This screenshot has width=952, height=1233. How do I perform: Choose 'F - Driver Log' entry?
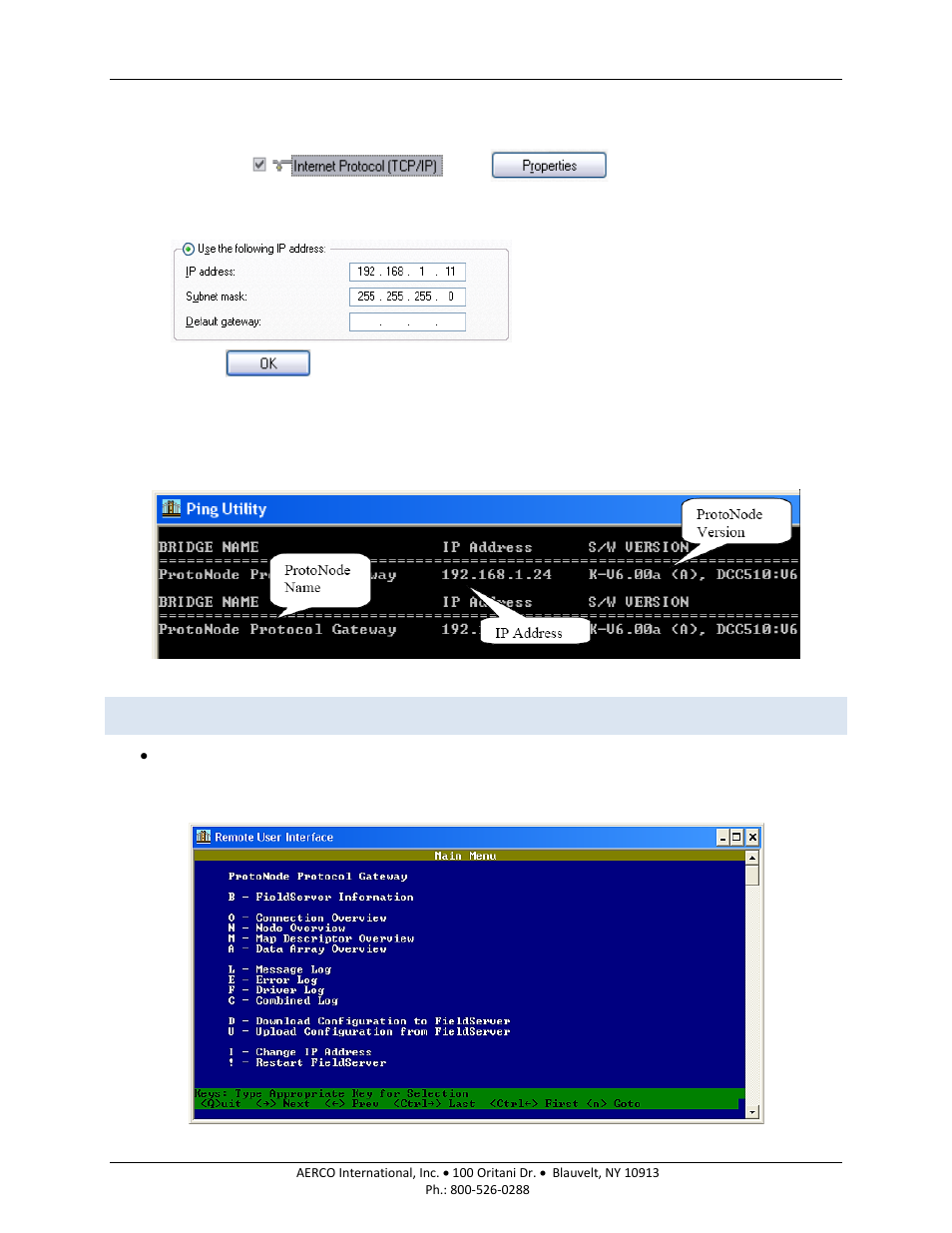pos(276,990)
